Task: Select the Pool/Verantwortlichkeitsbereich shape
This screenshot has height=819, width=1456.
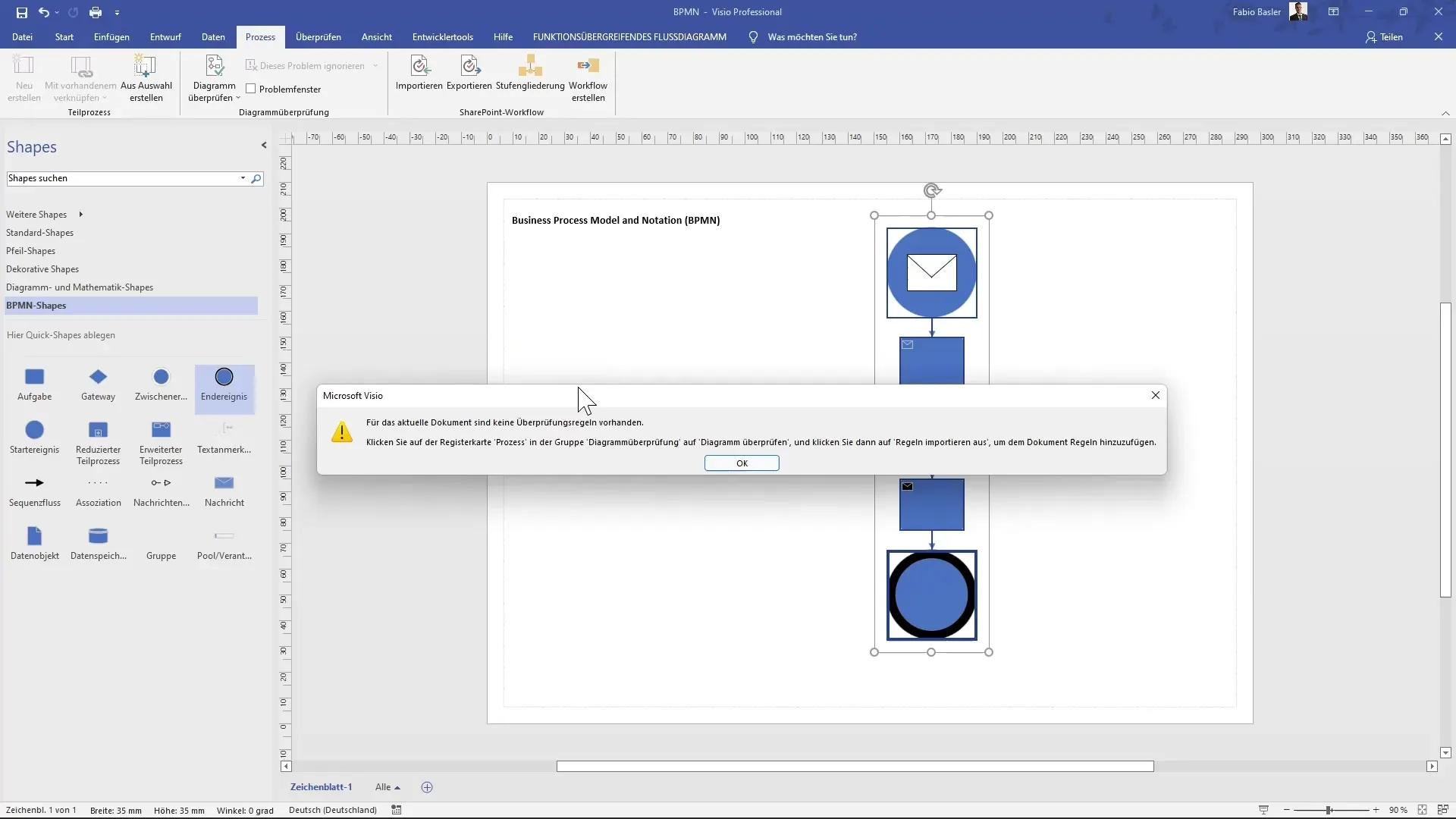Action: [x=224, y=544]
